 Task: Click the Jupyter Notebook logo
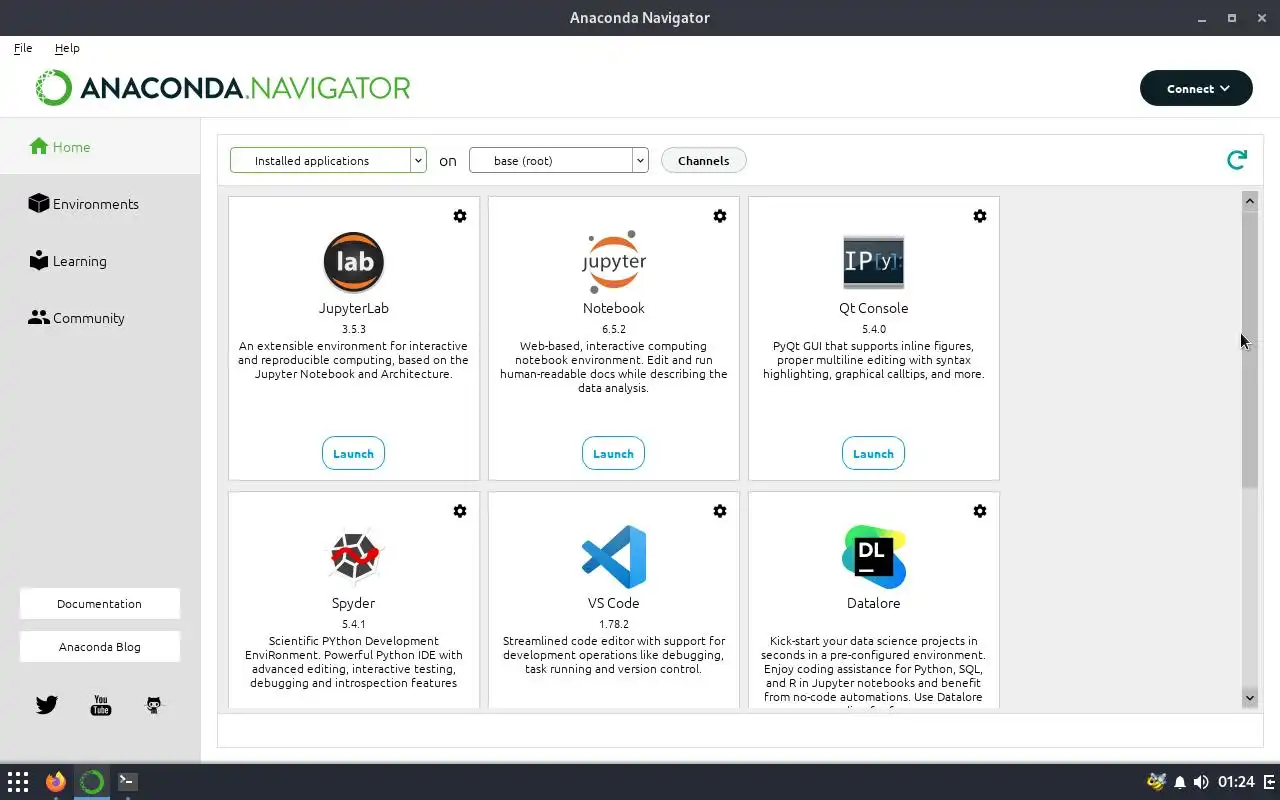[x=614, y=262]
